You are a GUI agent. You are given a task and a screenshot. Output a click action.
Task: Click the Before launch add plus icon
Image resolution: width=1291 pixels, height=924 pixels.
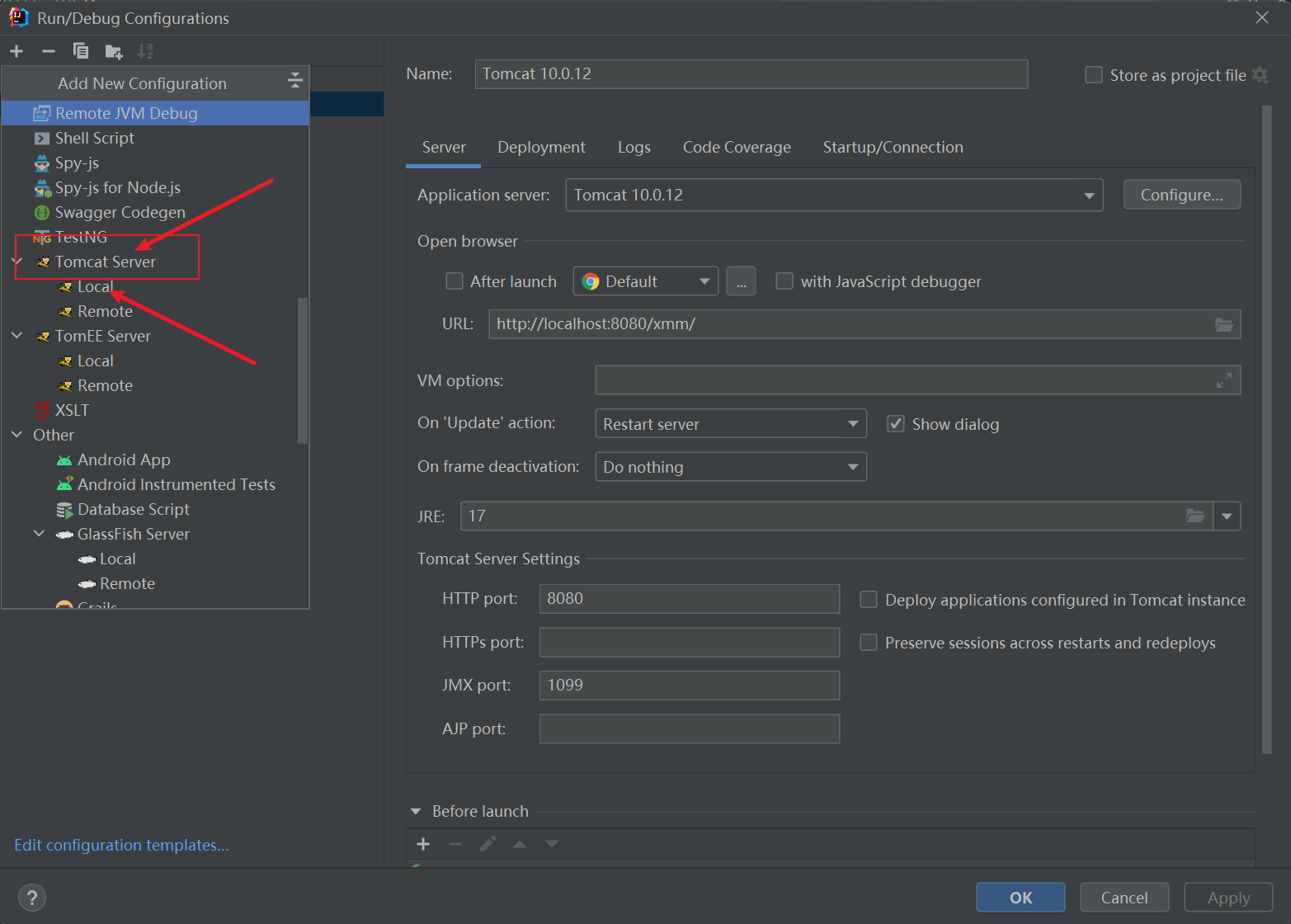coord(423,844)
